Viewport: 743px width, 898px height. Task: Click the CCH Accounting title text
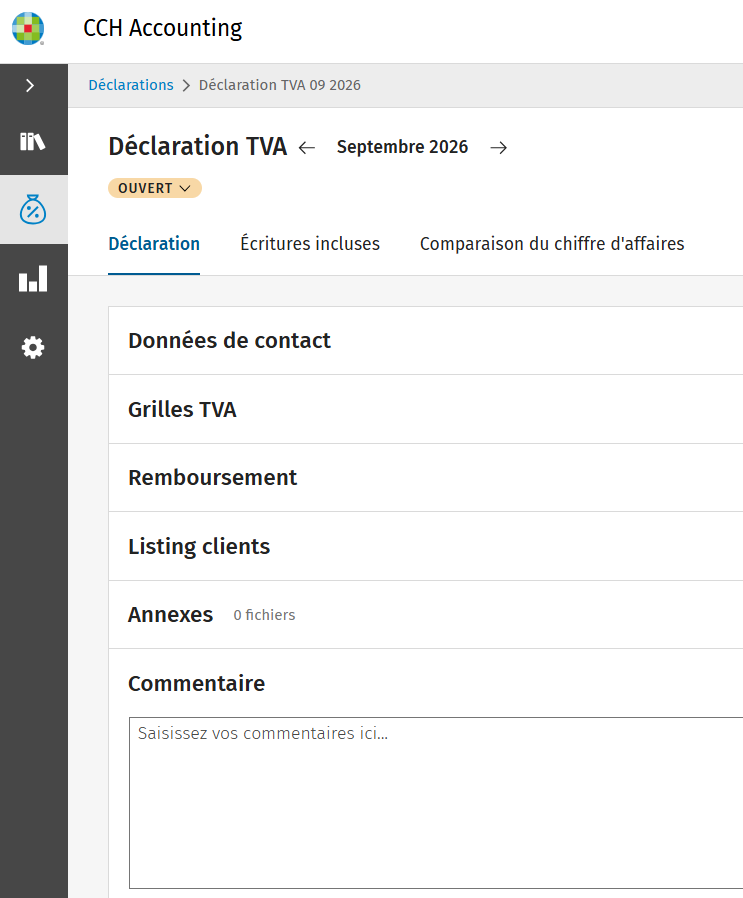tap(163, 28)
